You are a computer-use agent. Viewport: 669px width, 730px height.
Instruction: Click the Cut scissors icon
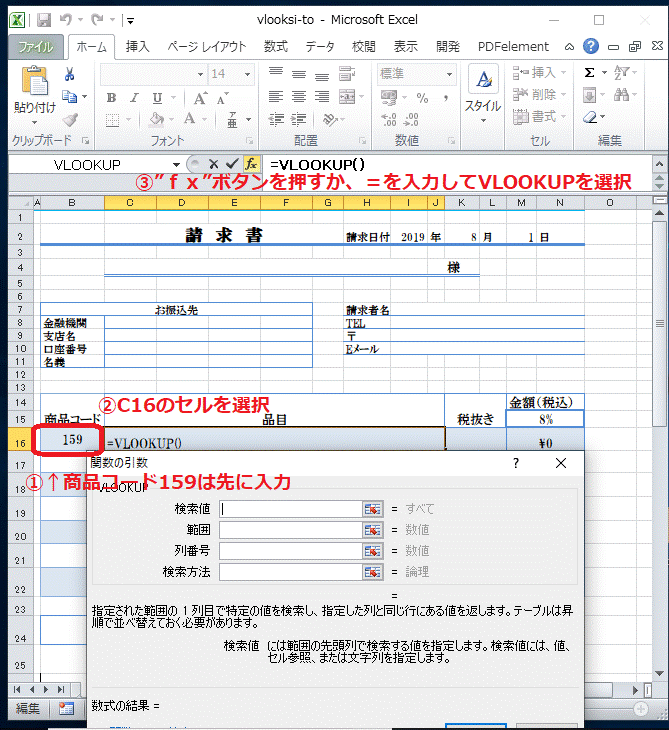click(x=70, y=74)
